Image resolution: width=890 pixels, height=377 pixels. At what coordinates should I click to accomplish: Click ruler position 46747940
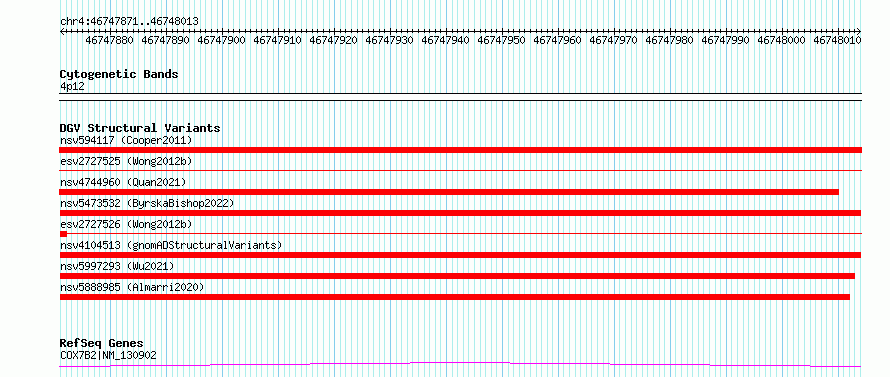tap(446, 40)
